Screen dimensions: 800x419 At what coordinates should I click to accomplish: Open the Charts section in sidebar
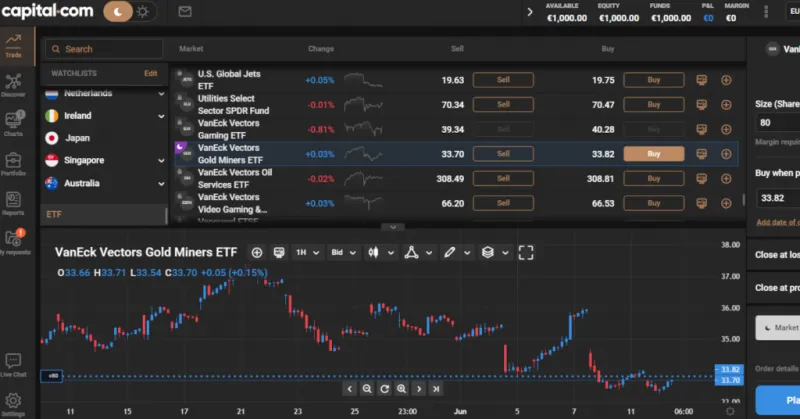[x=13, y=124]
